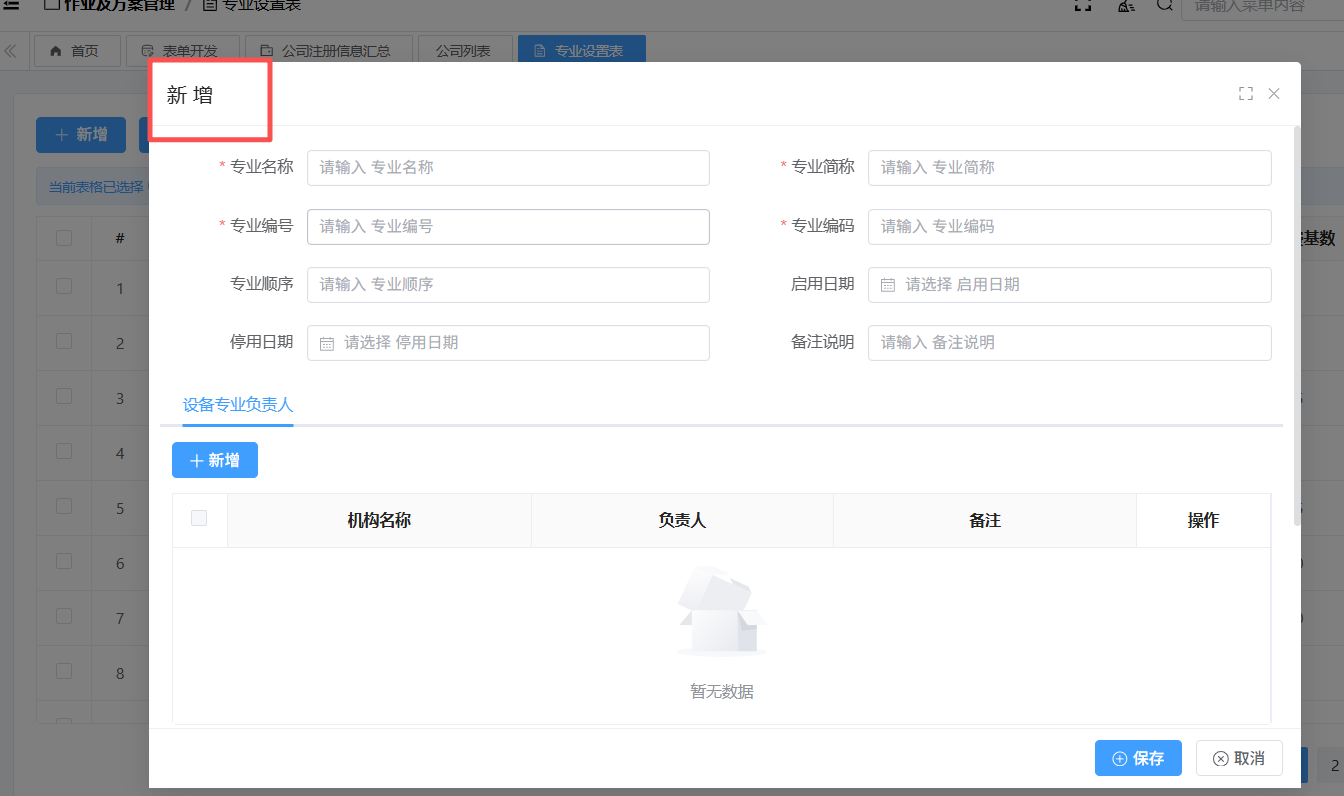Tick the select-all checkbox beside 机构名称 header

coord(199,518)
